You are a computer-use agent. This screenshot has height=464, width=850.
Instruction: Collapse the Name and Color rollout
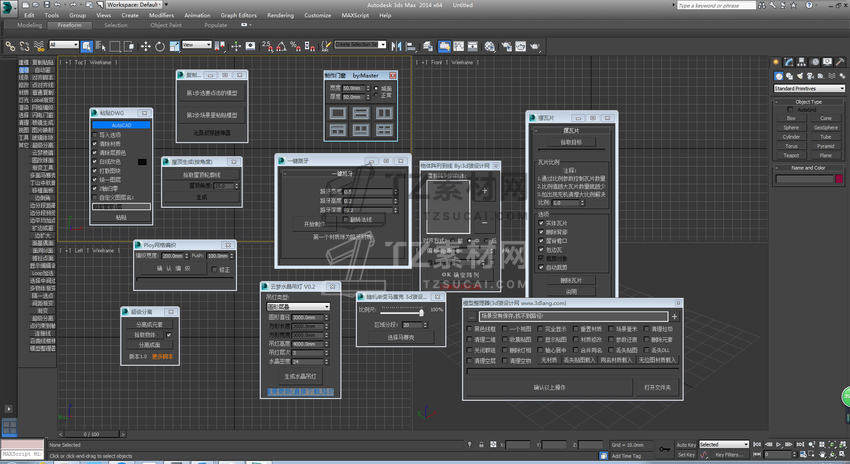click(808, 167)
